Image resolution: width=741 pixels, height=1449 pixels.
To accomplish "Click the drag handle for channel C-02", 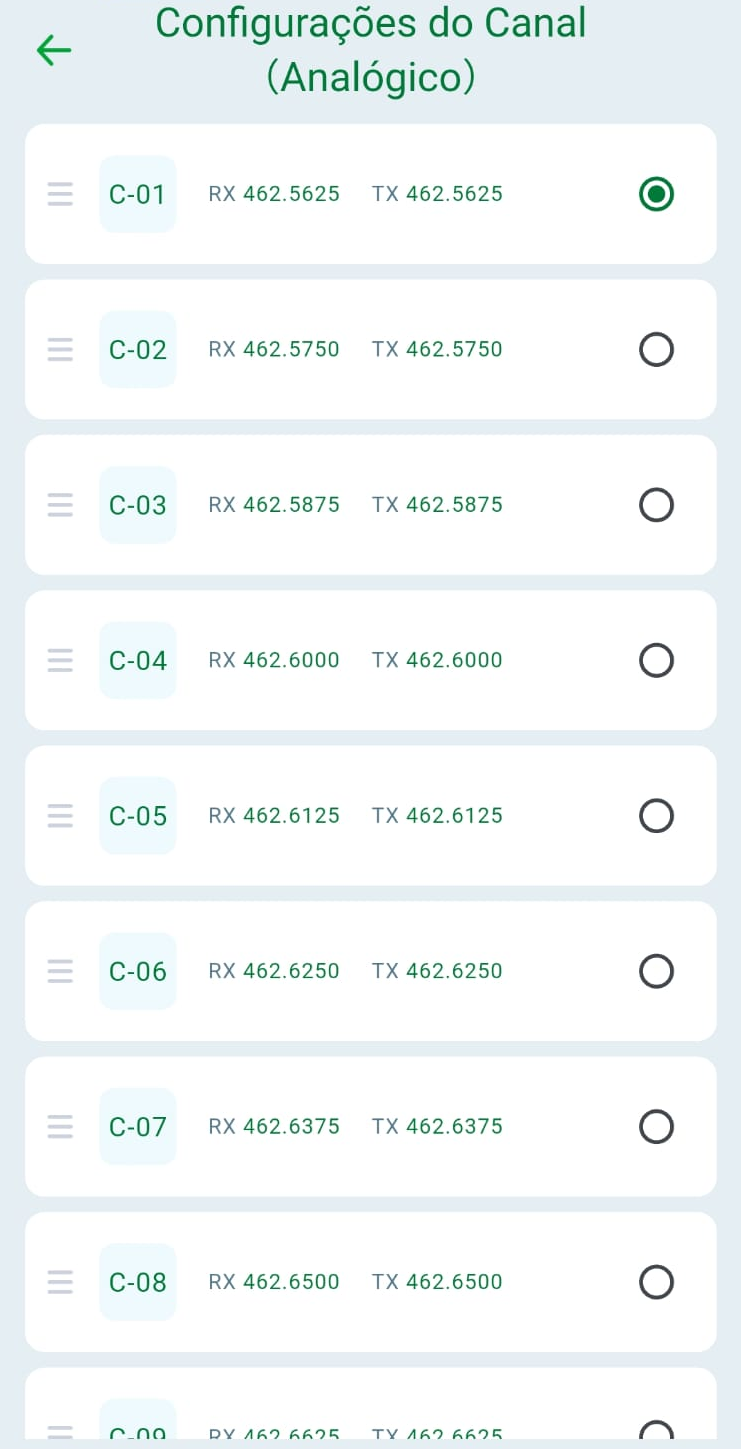I will click(x=60, y=350).
